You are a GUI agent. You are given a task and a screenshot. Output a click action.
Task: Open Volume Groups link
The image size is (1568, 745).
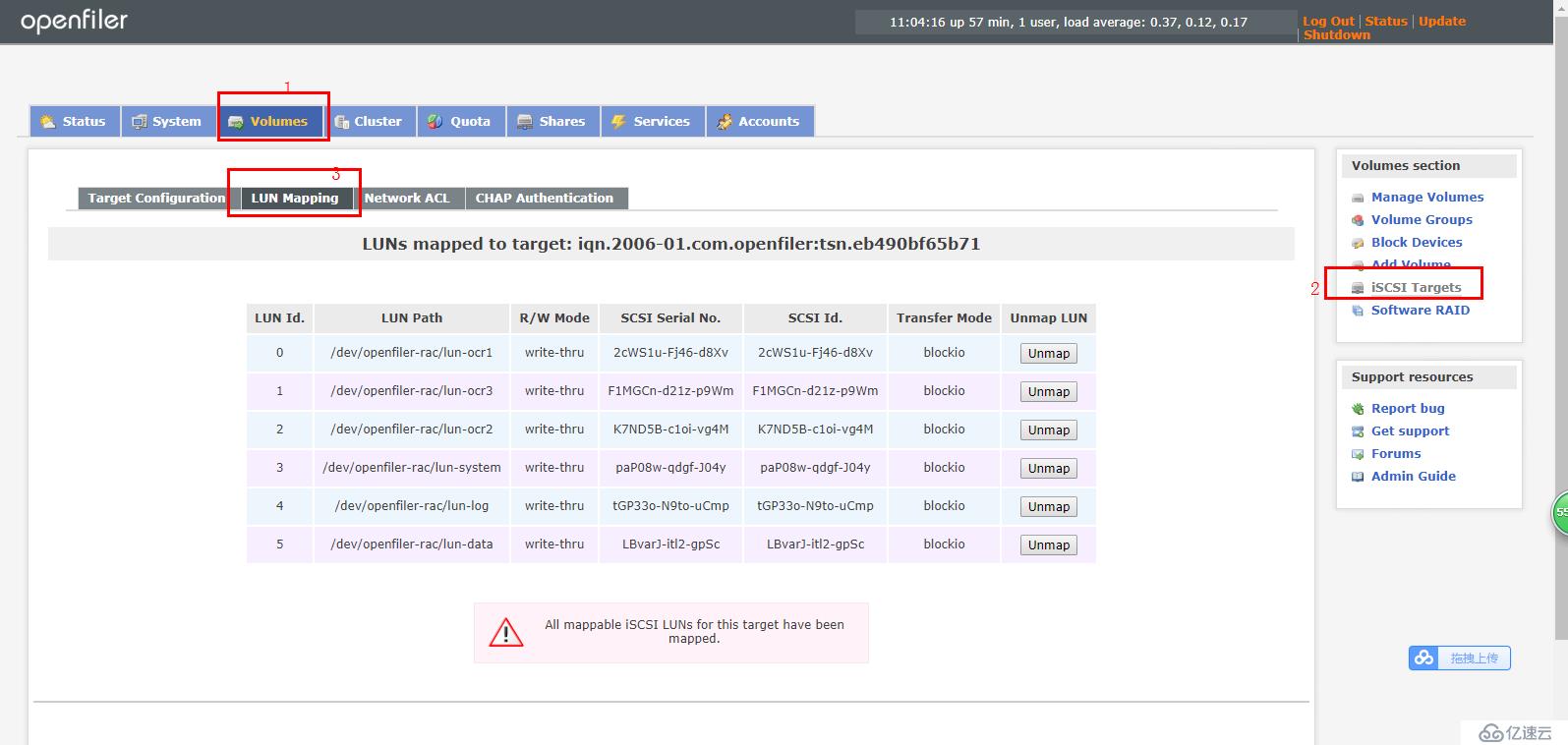pos(1422,220)
